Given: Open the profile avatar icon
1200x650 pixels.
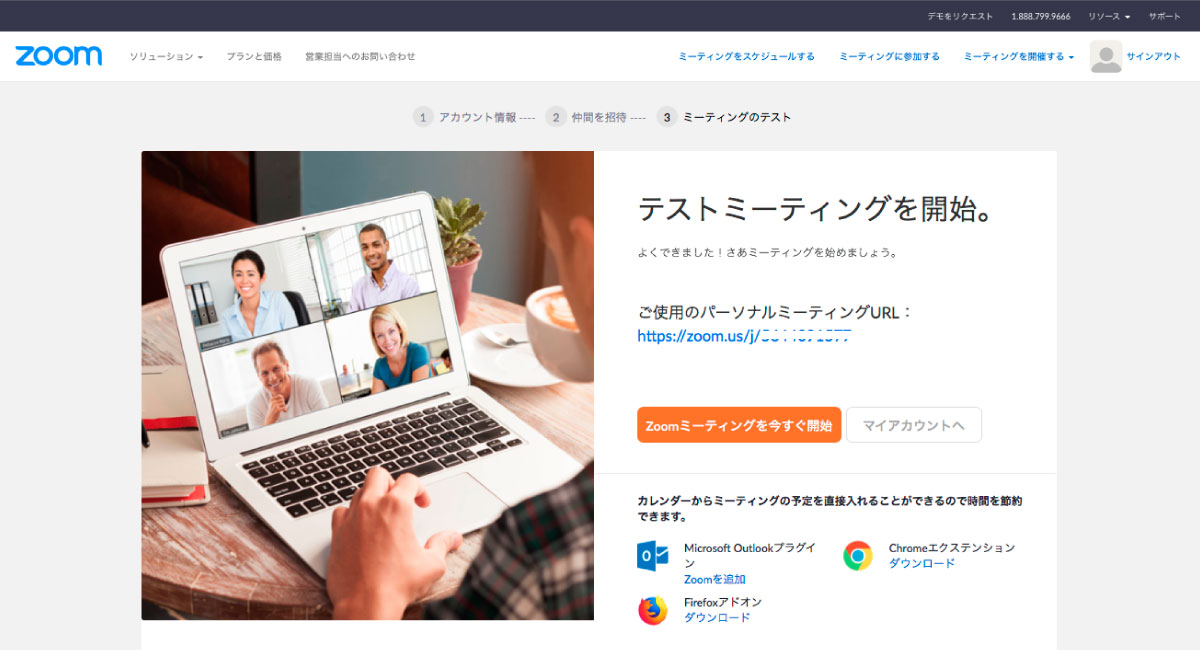Looking at the screenshot, I should coord(1106,57).
